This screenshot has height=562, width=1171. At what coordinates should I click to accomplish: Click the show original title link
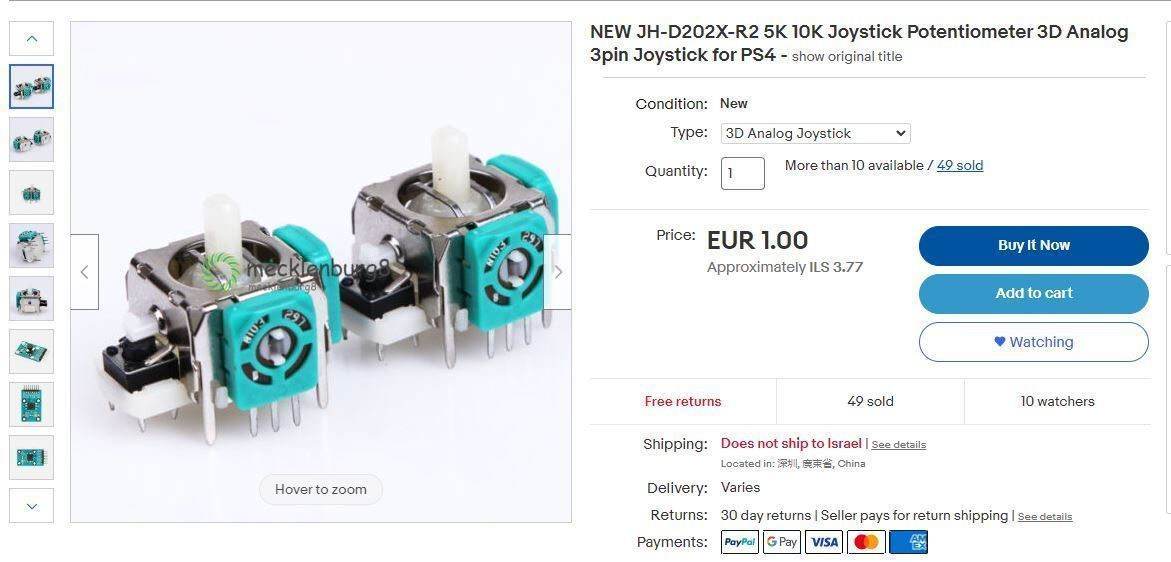(847, 57)
